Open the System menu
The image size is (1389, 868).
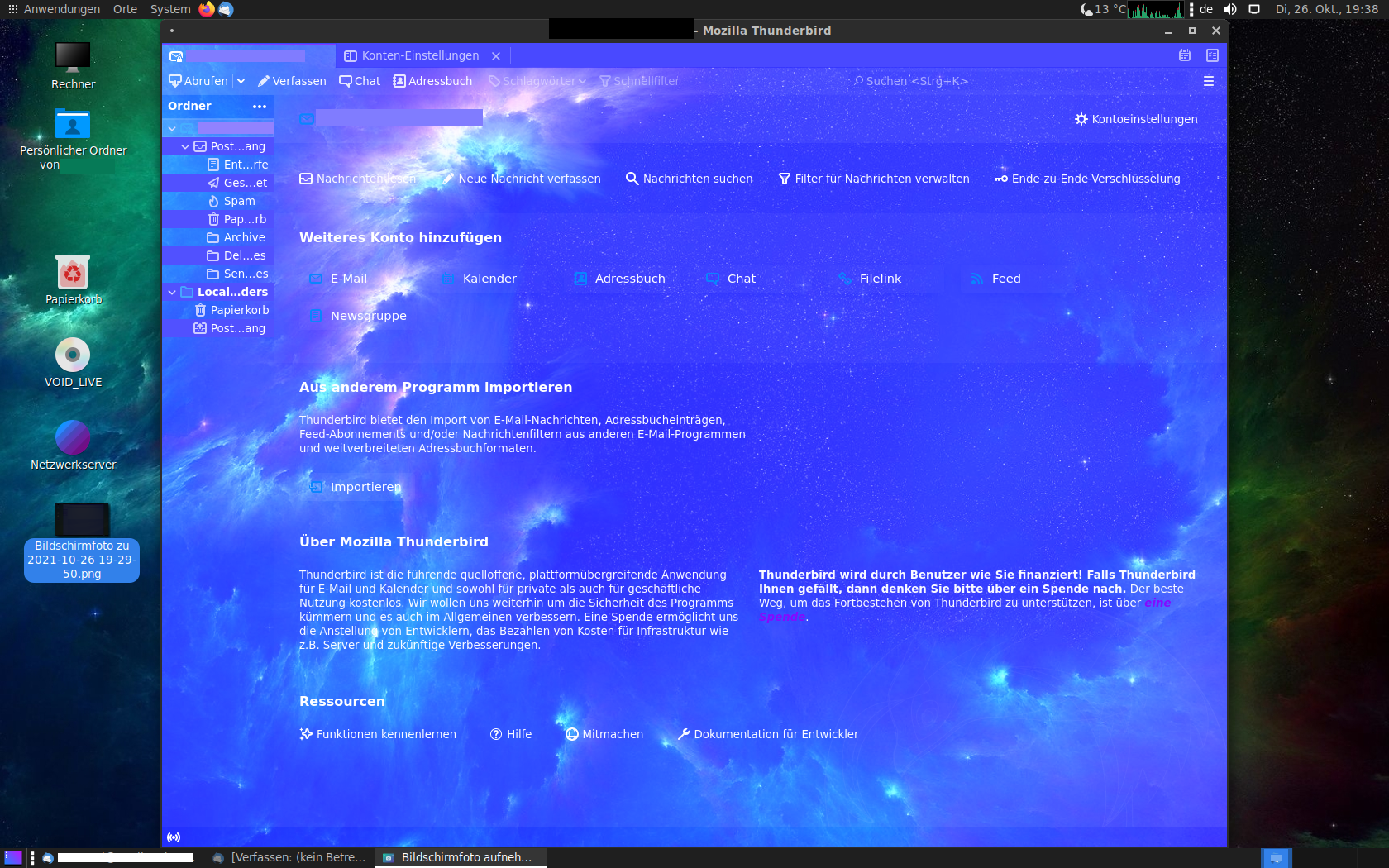pos(170,9)
